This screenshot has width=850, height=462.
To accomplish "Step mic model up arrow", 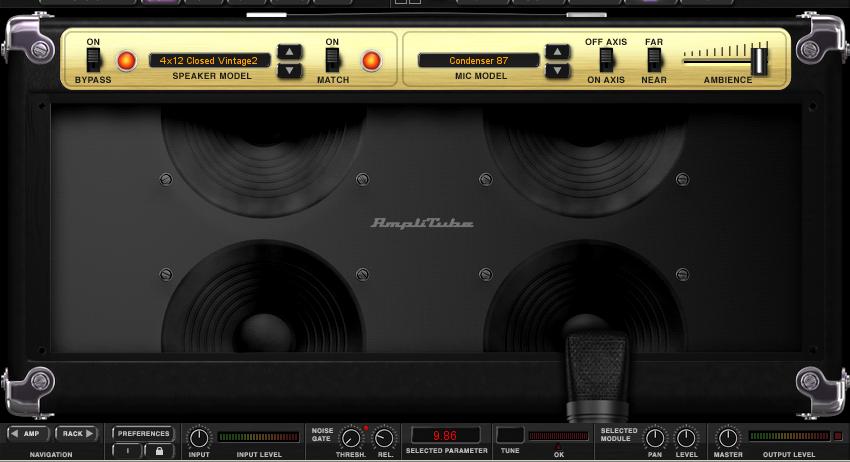I will point(557,52).
